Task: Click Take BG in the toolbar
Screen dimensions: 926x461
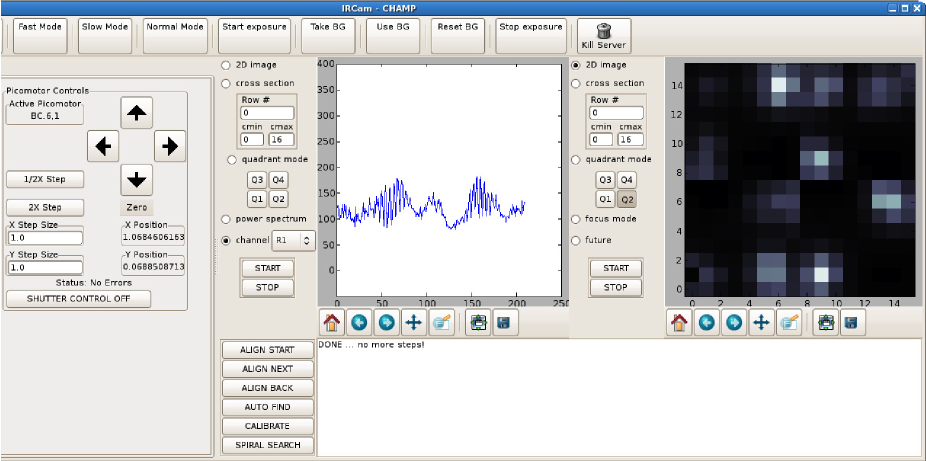Action: point(328,36)
